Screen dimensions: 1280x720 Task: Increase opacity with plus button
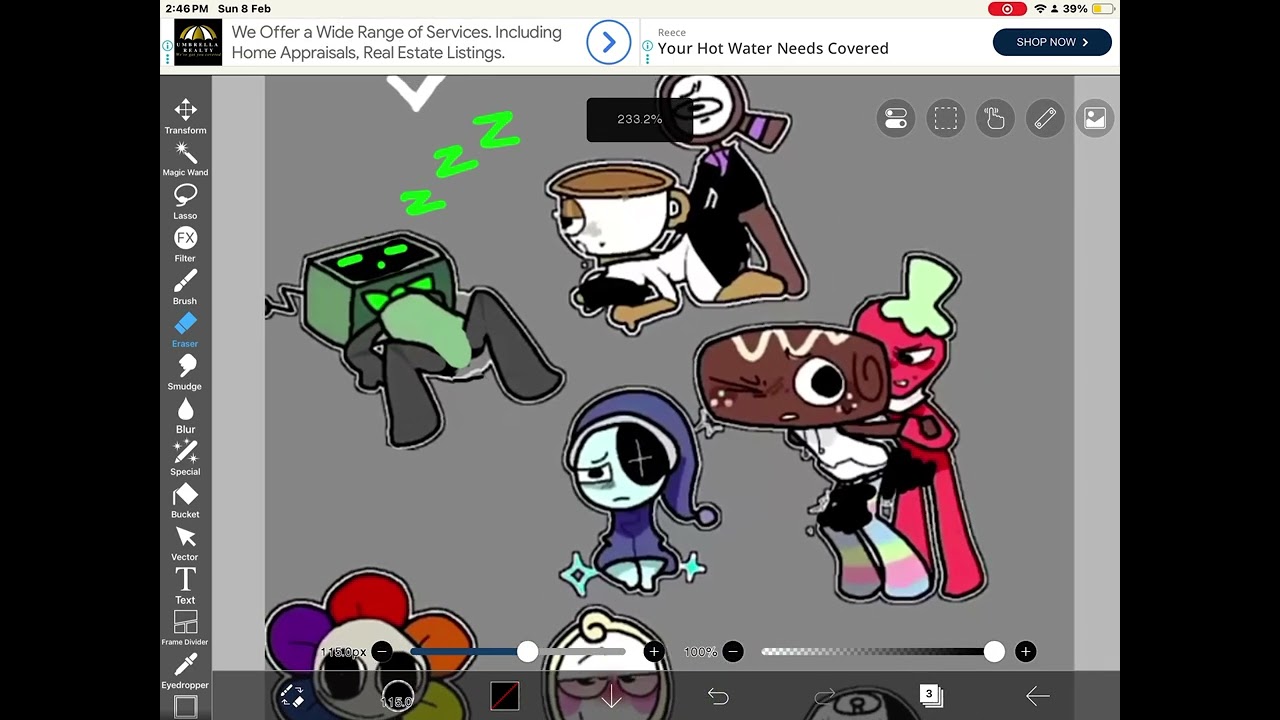pos(1025,652)
